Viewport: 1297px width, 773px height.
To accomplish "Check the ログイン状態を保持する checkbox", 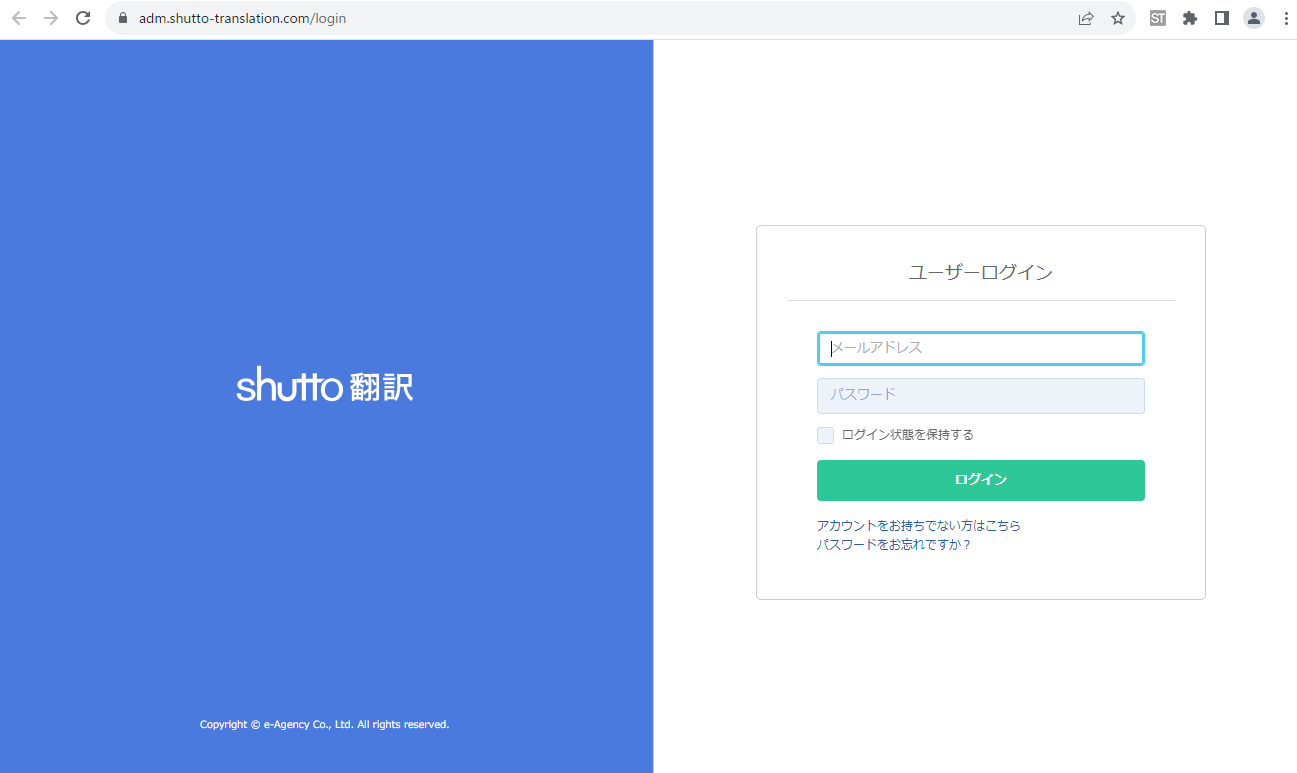I will (x=825, y=435).
